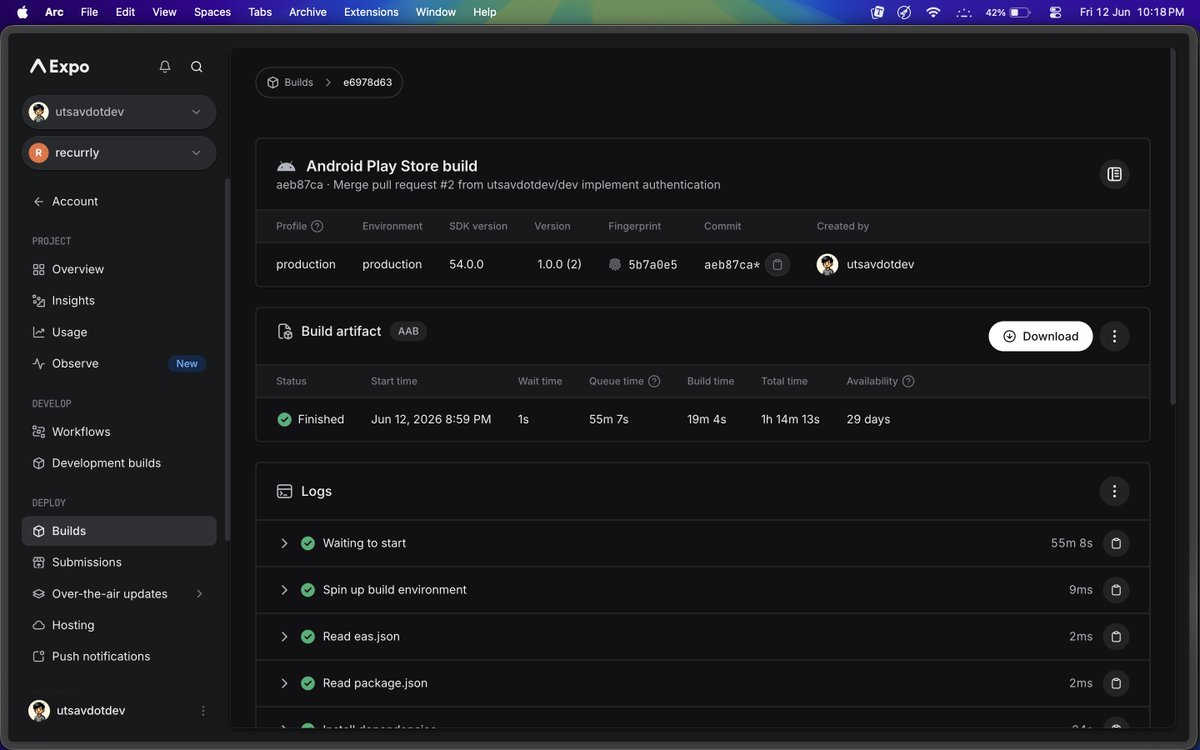This screenshot has width=1200, height=750.
Task: Click the Availability help icon
Action: pos(908,381)
